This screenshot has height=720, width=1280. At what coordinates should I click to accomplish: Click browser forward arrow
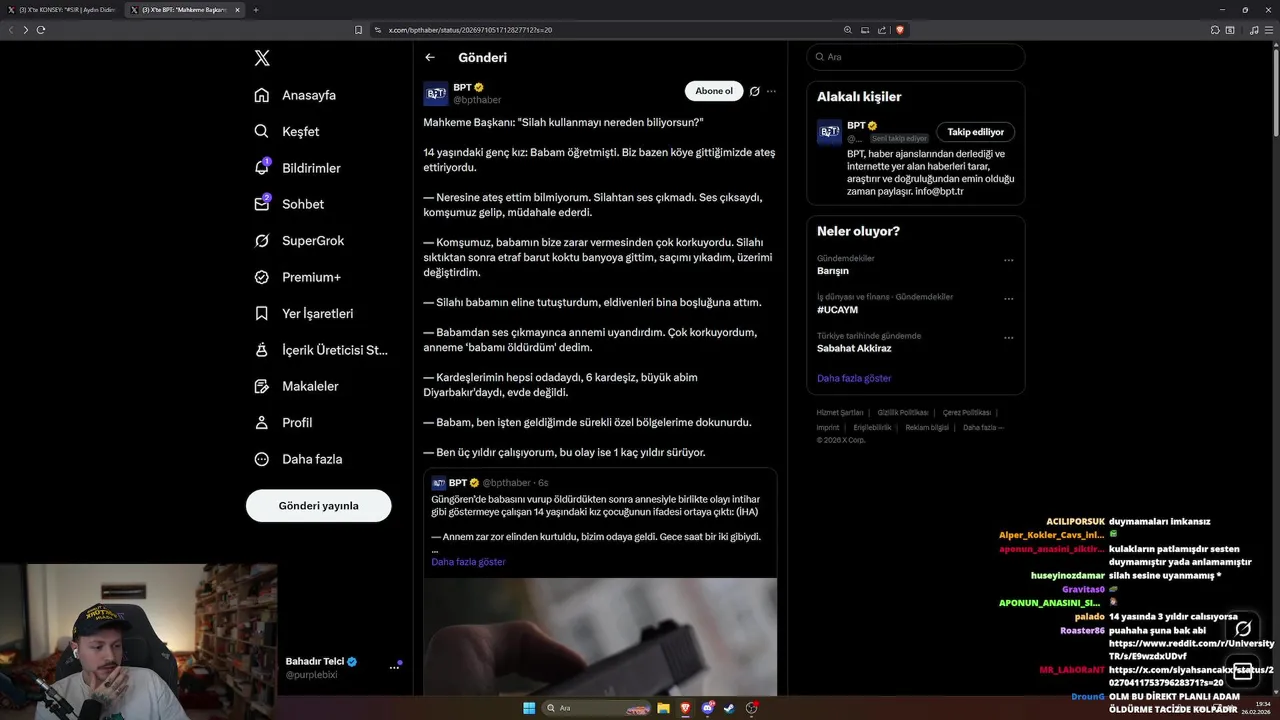(x=25, y=30)
